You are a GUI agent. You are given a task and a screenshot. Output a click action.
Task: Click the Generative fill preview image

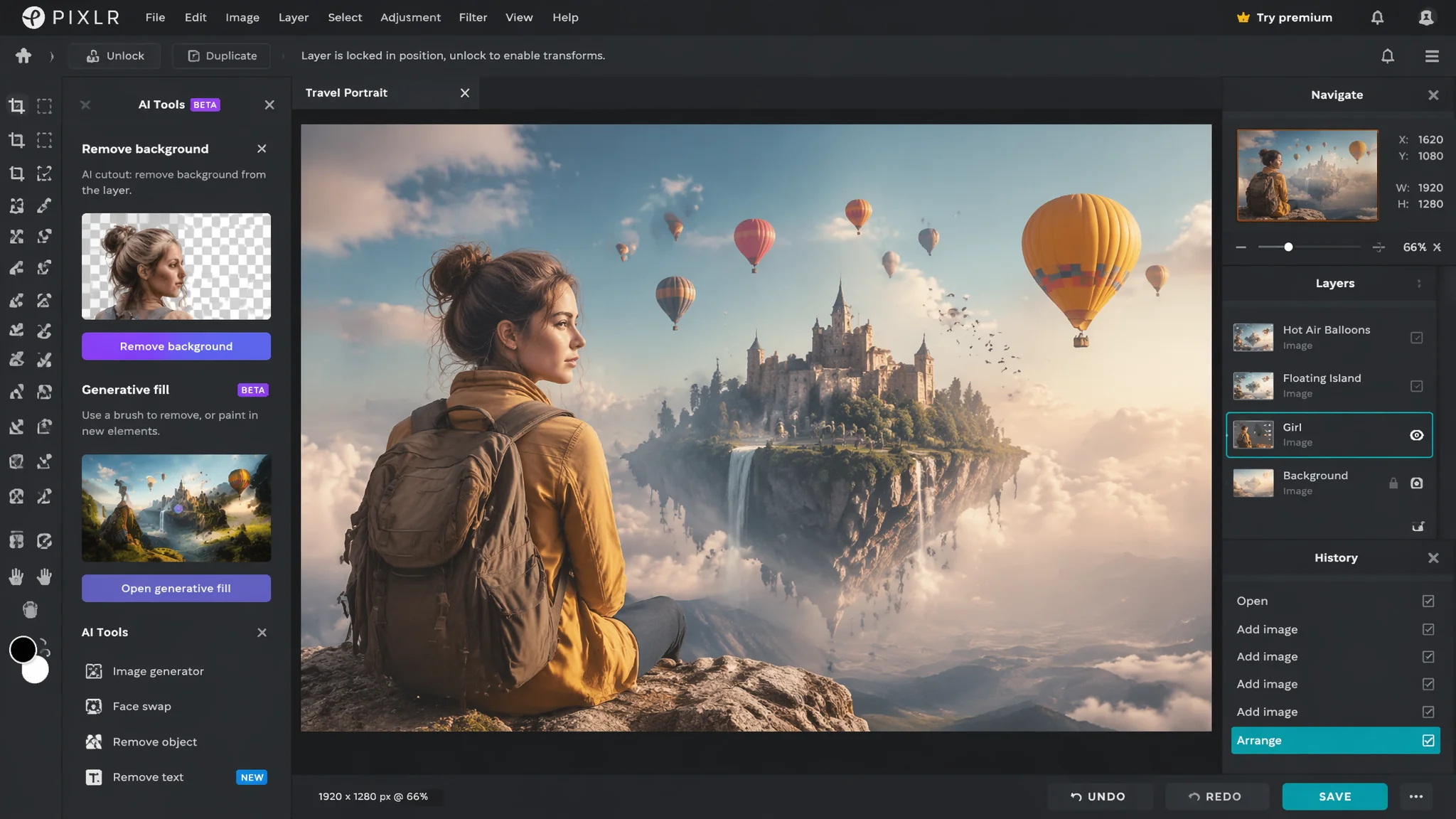(176, 508)
